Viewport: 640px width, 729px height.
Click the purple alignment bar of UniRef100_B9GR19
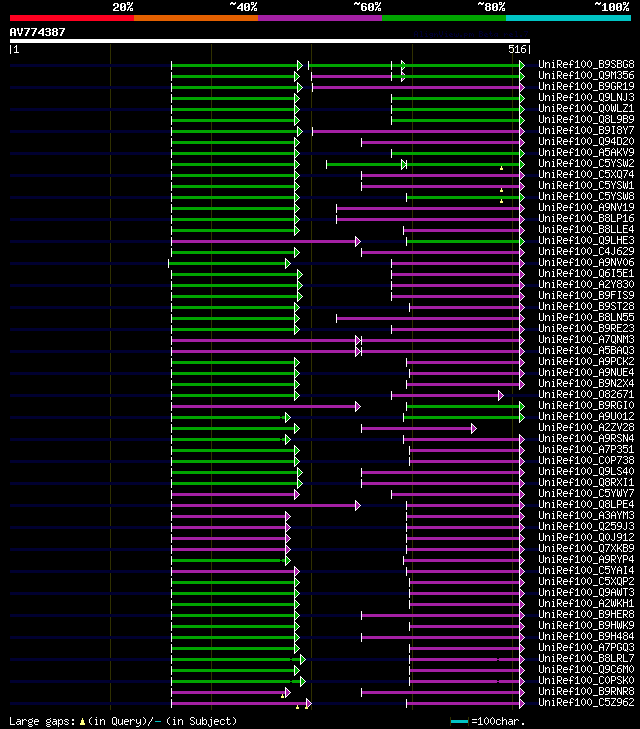(x=416, y=87)
